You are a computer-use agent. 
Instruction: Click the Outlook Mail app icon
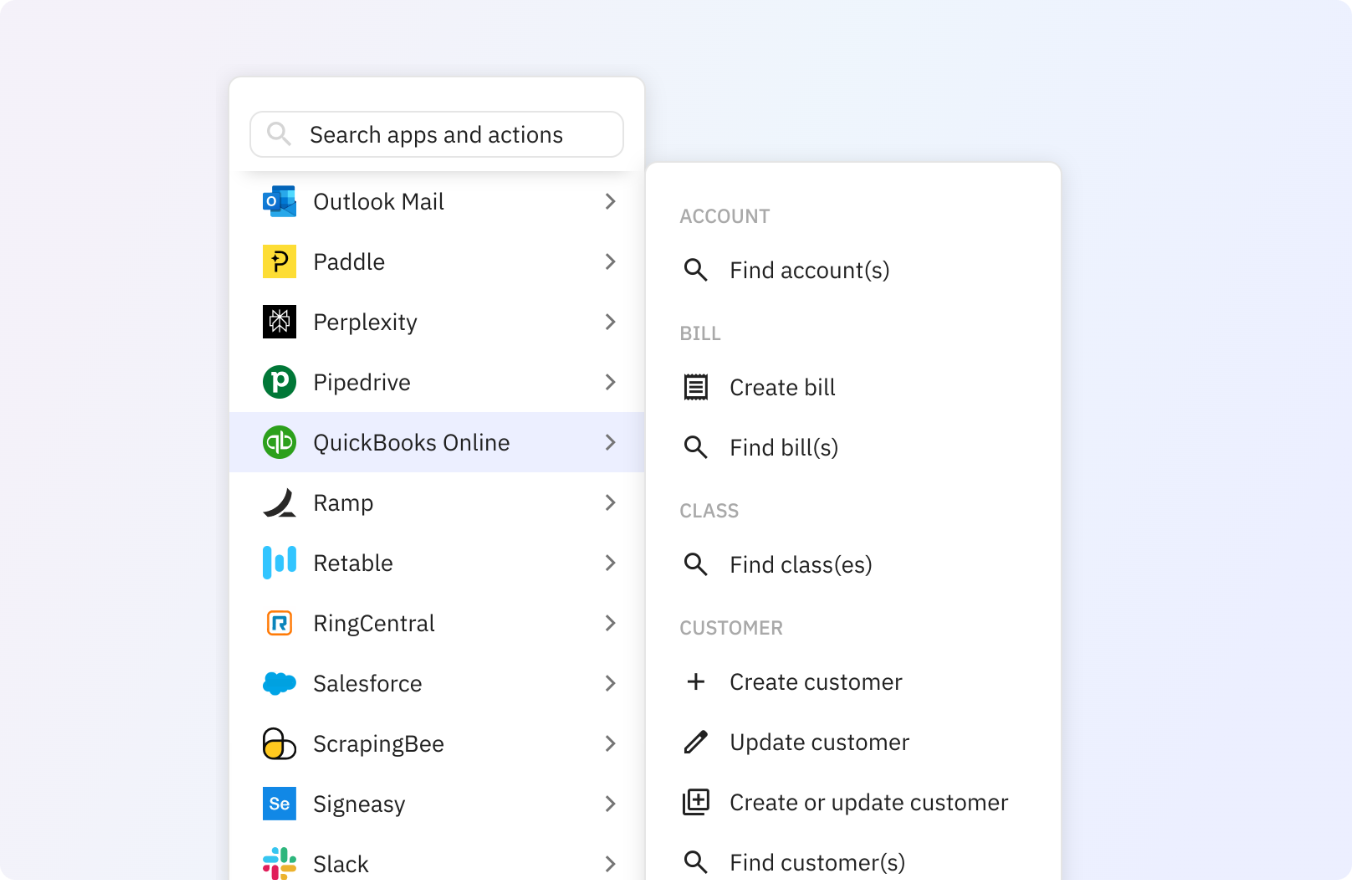[x=279, y=201]
